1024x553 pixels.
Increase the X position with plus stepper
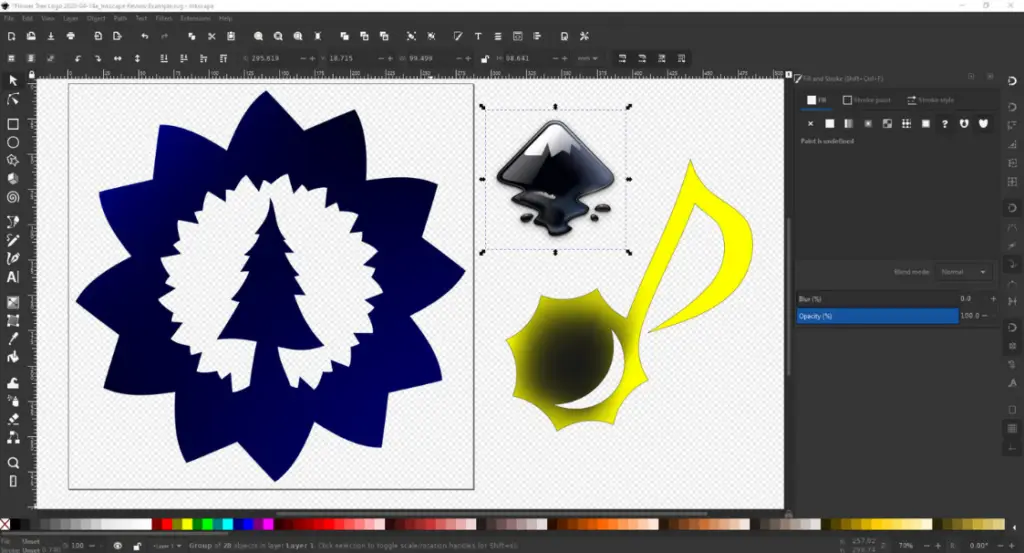313,59
